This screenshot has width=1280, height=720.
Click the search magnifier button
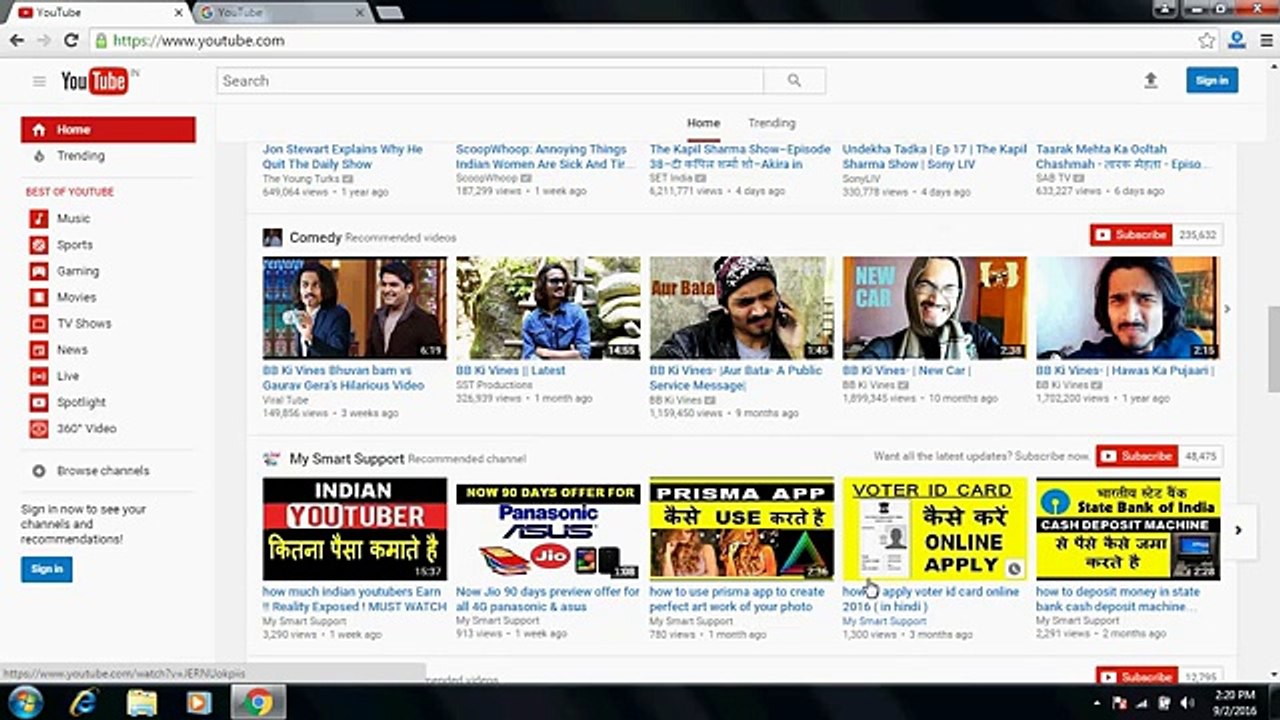coord(794,81)
